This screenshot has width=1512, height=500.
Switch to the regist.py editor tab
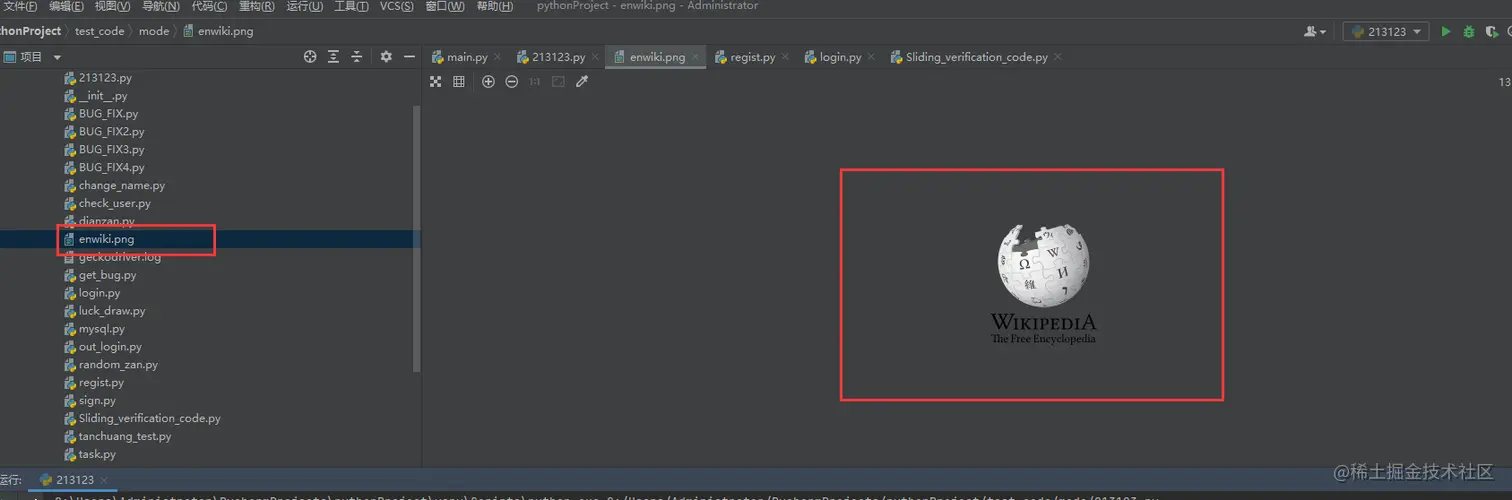(753, 57)
